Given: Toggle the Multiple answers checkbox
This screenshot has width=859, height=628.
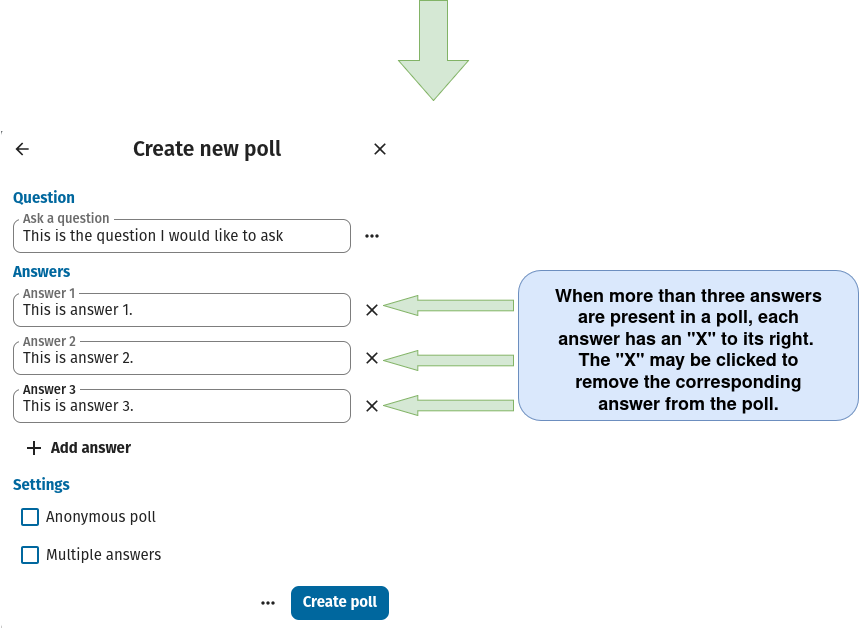Looking at the screenshot, I should [x=30, y=554].
